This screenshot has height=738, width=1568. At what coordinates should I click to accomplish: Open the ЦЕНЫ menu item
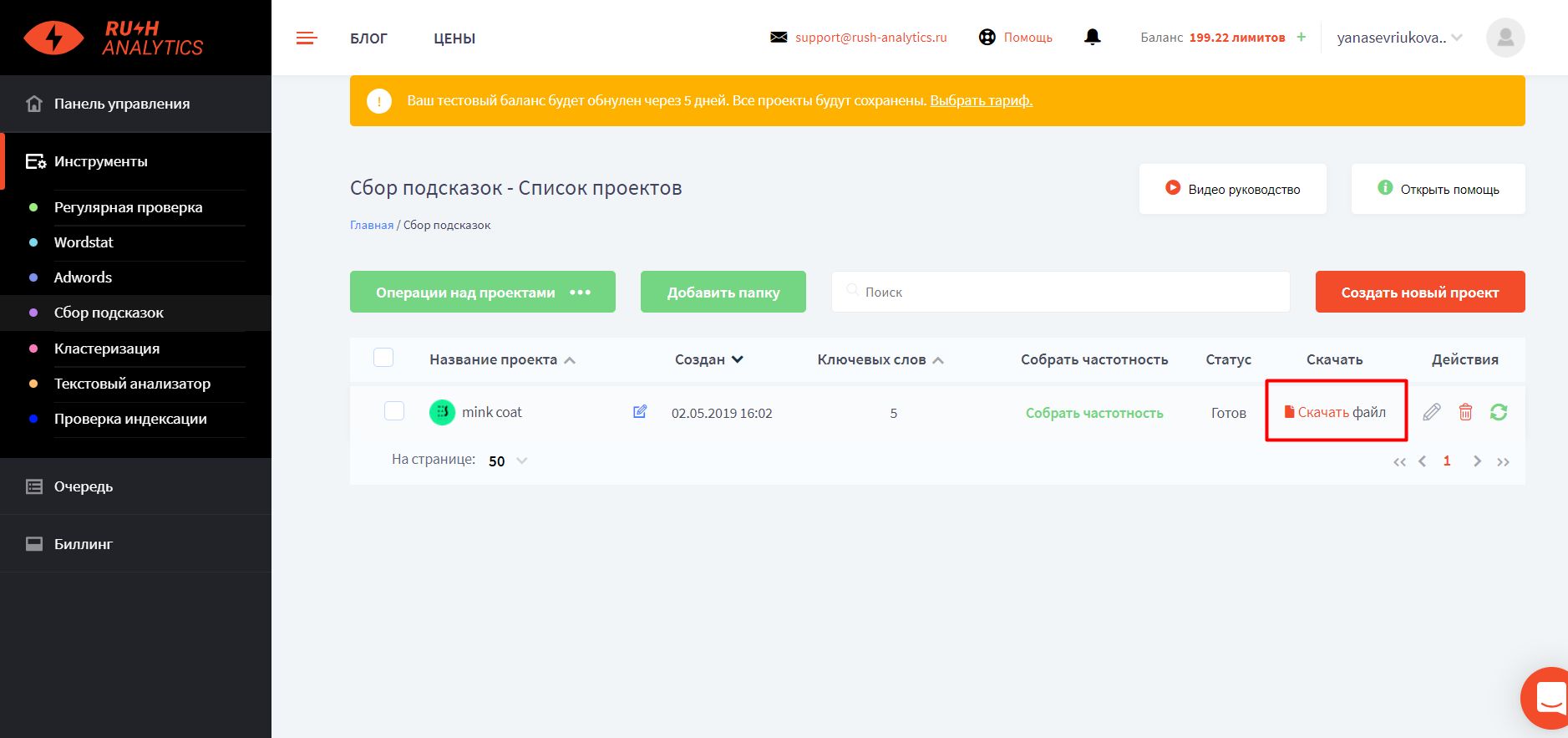454,38
